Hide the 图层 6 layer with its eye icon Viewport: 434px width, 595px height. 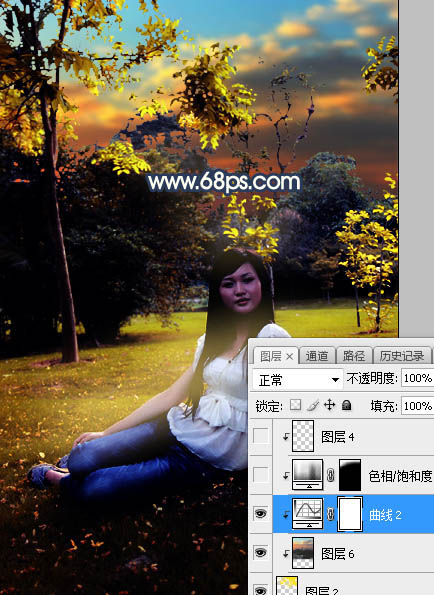[261, 553]
